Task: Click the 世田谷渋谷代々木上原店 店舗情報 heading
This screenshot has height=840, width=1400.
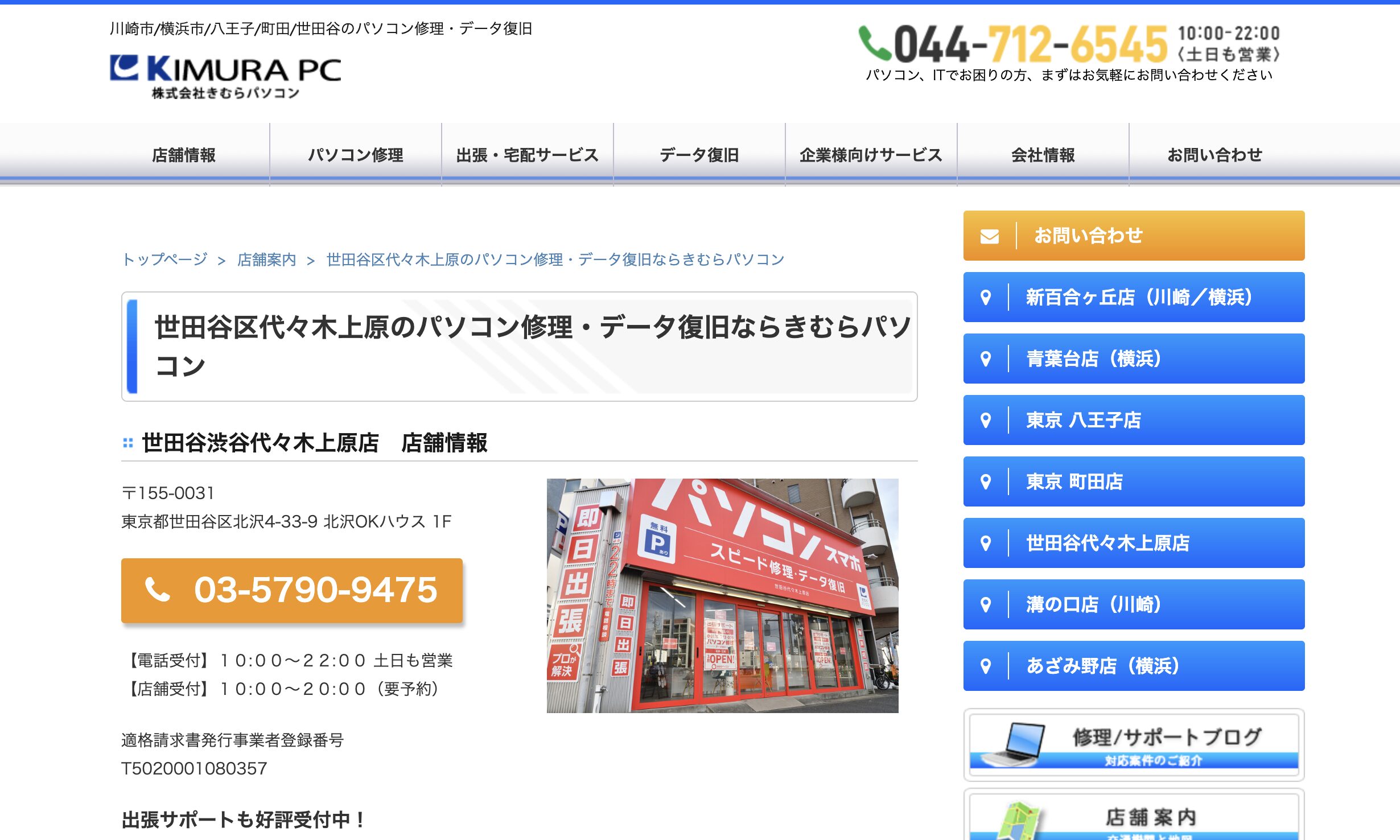Action: [x=315, y=442]
